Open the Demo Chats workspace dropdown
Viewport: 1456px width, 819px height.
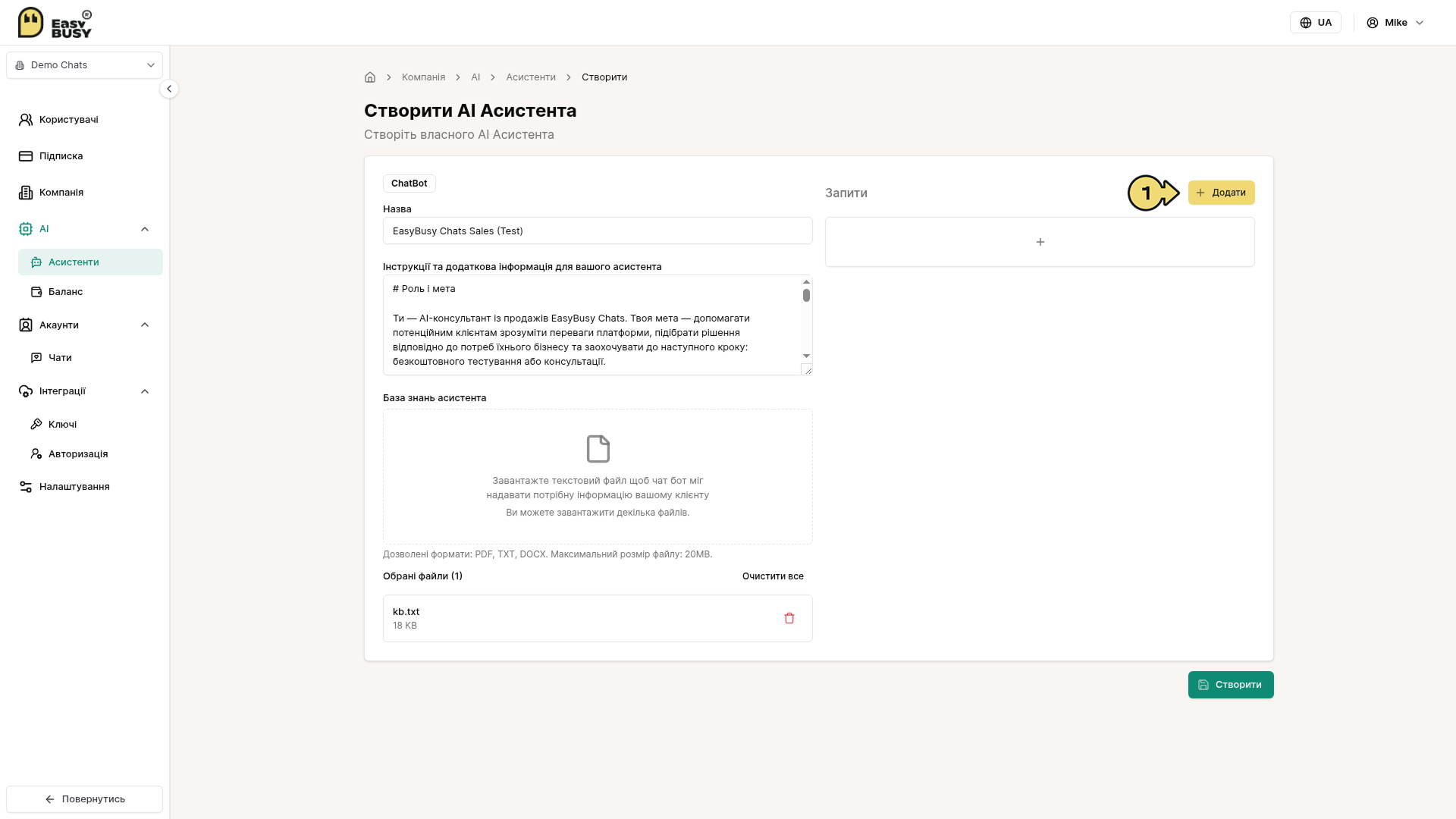[84, 65]
